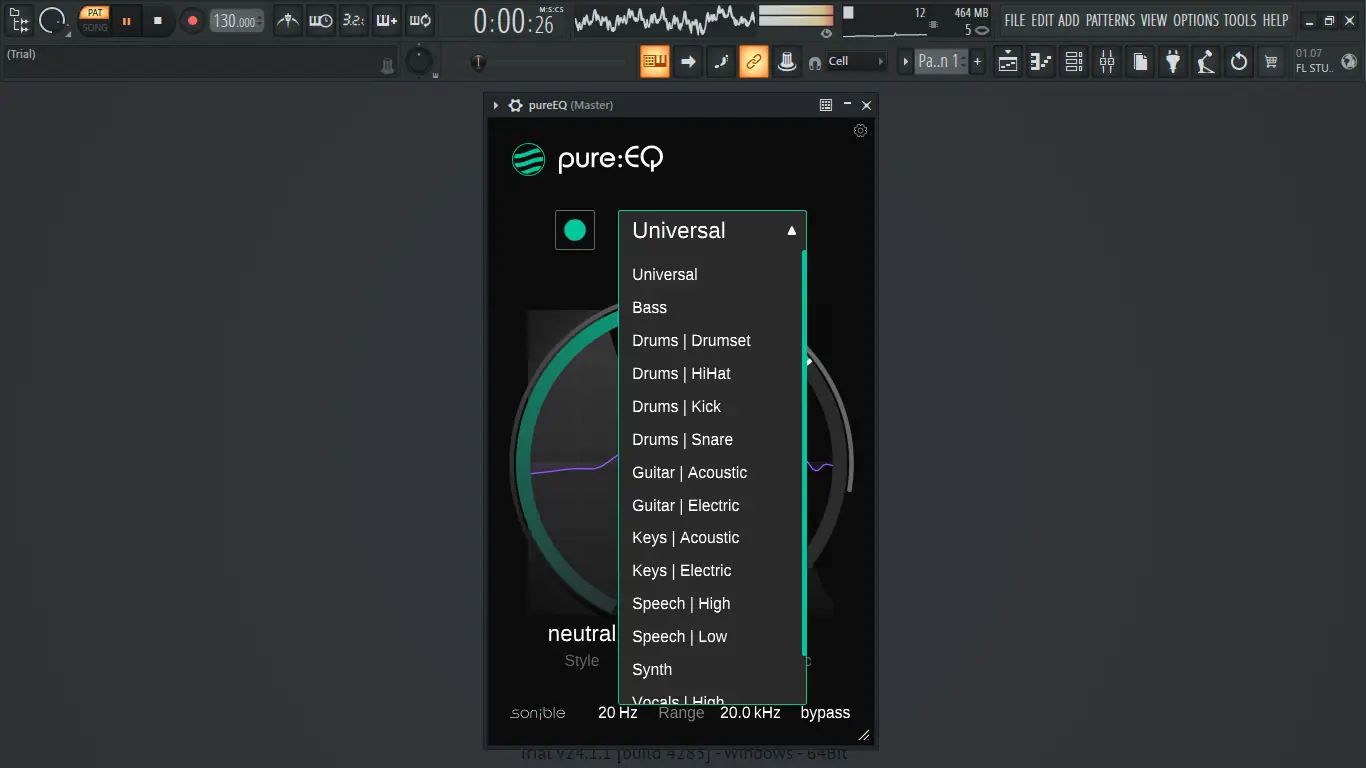Open the Cell snap dropdown

coord(858,62)
